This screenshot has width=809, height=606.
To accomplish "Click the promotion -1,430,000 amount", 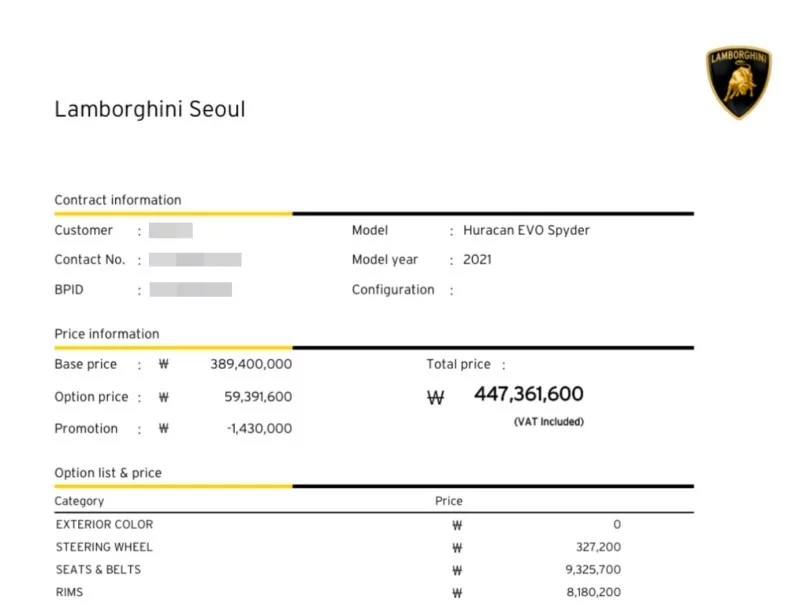I will (x=258, y=429).
